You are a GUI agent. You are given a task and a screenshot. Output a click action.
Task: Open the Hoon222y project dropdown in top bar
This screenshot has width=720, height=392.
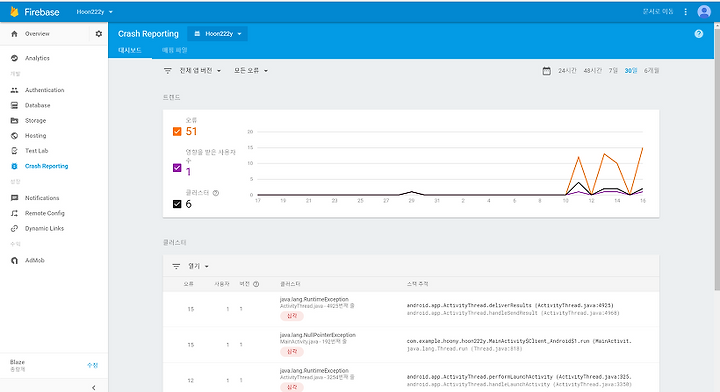[95, 12]
